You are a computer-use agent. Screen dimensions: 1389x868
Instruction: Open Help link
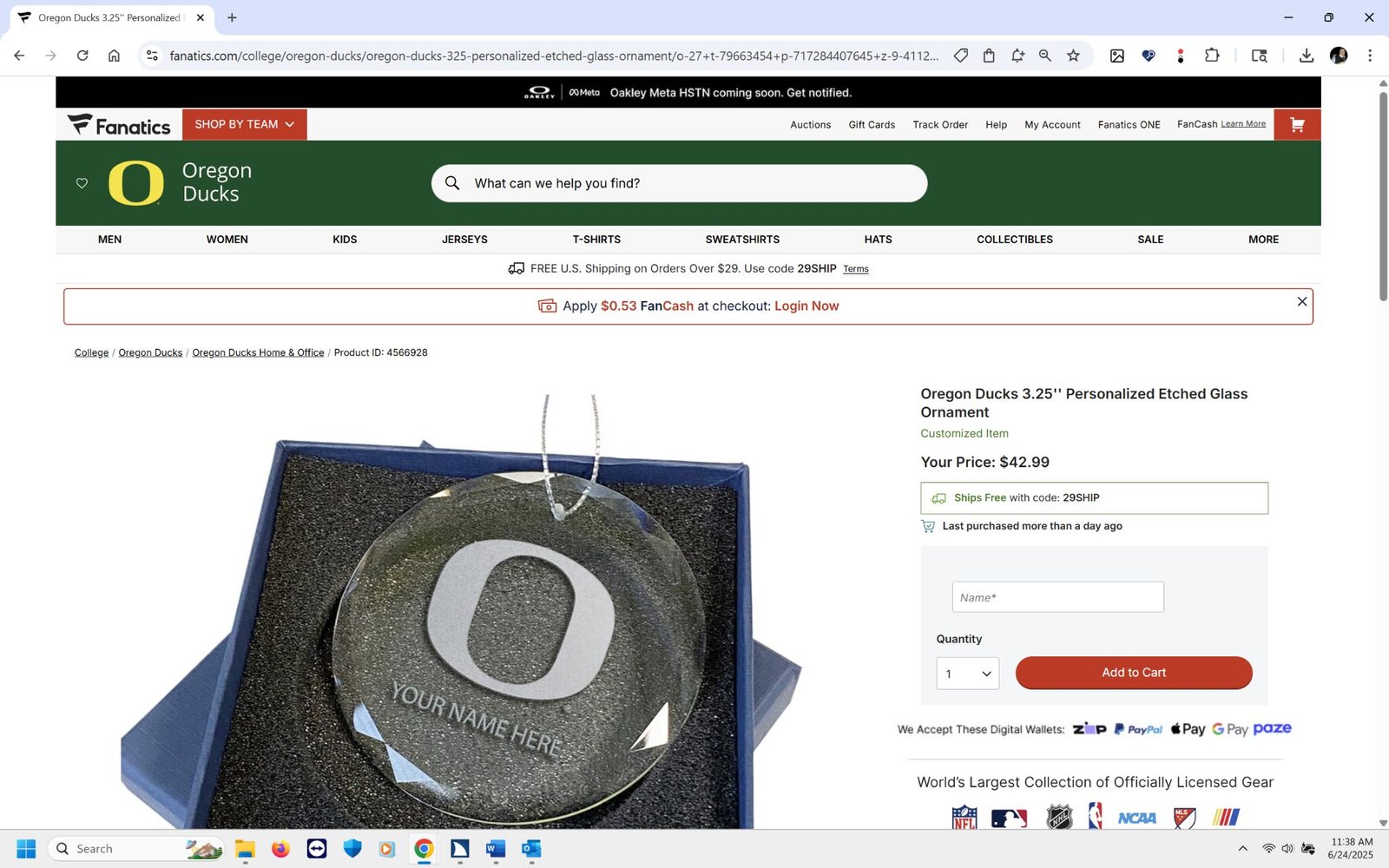997,125
